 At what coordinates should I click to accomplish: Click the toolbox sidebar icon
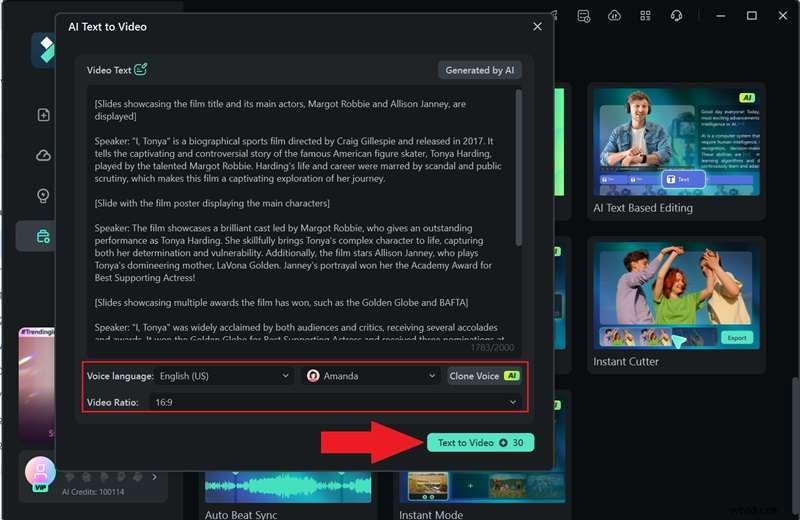click(43, 236)
